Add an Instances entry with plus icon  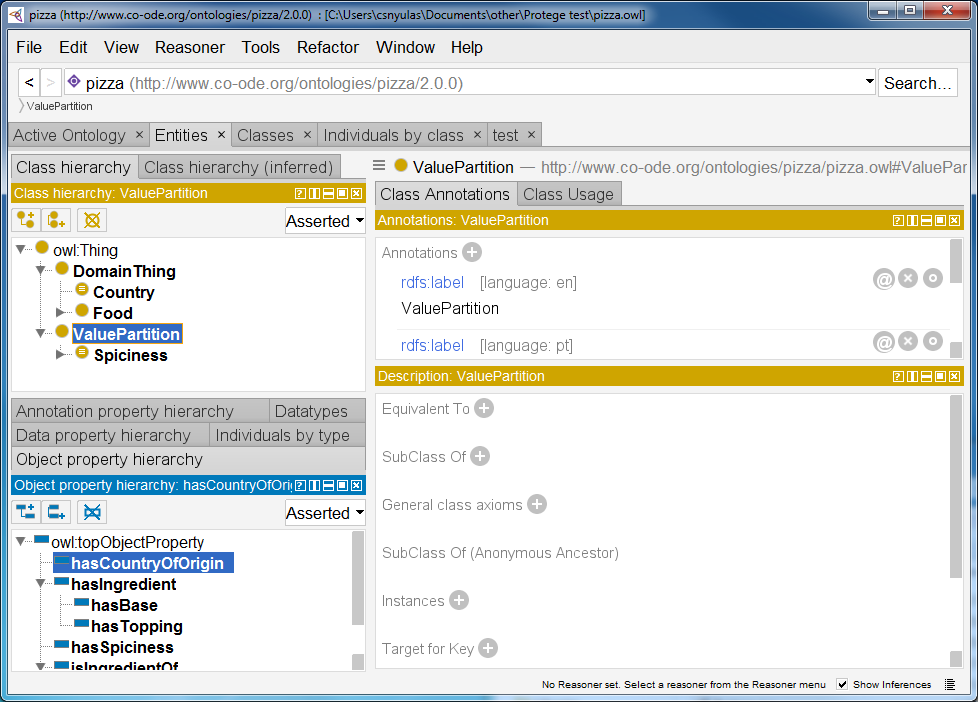[x=458, y=600]
